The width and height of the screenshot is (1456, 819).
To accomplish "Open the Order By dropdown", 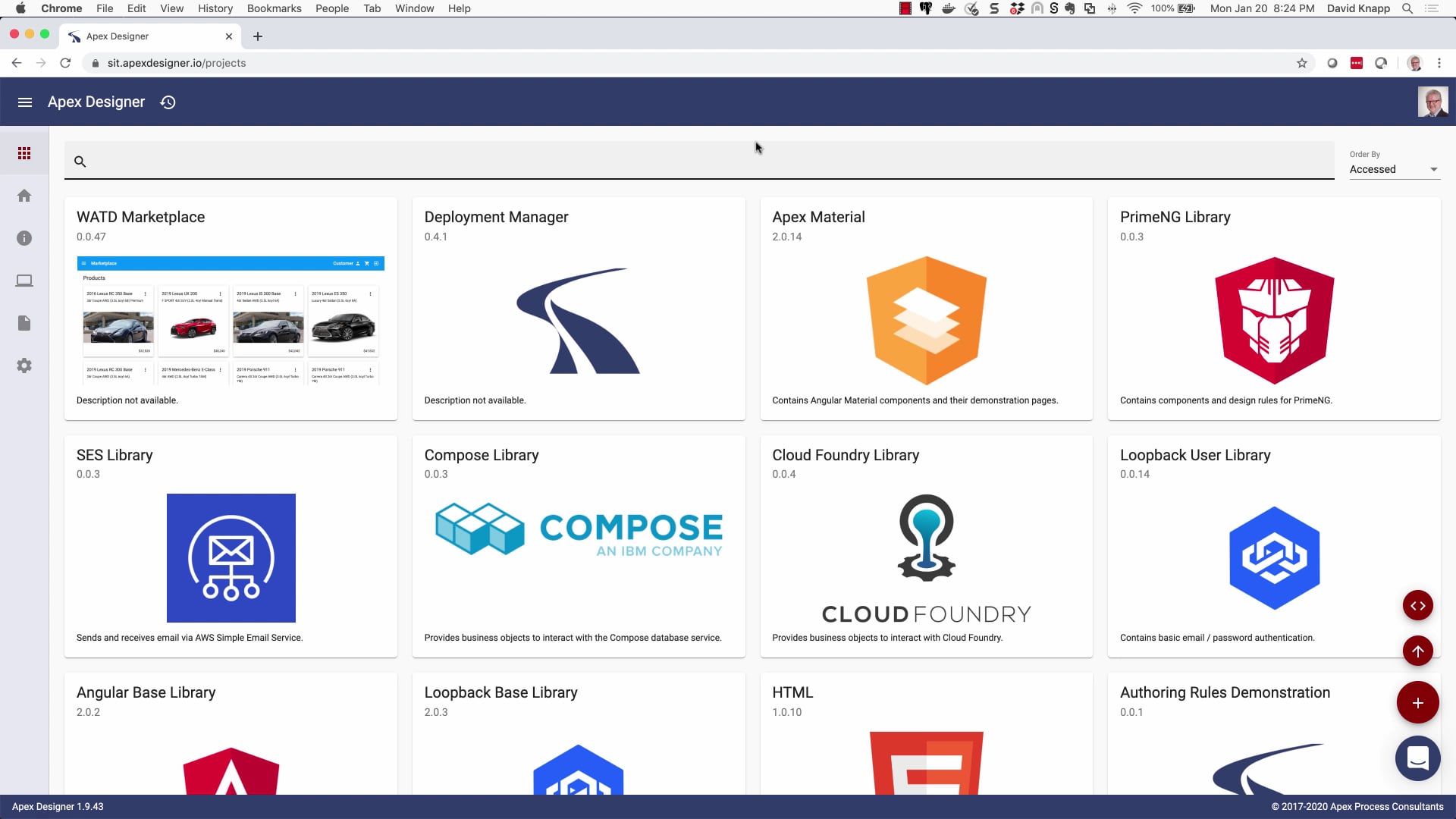I will click(x=1393, y=168).
